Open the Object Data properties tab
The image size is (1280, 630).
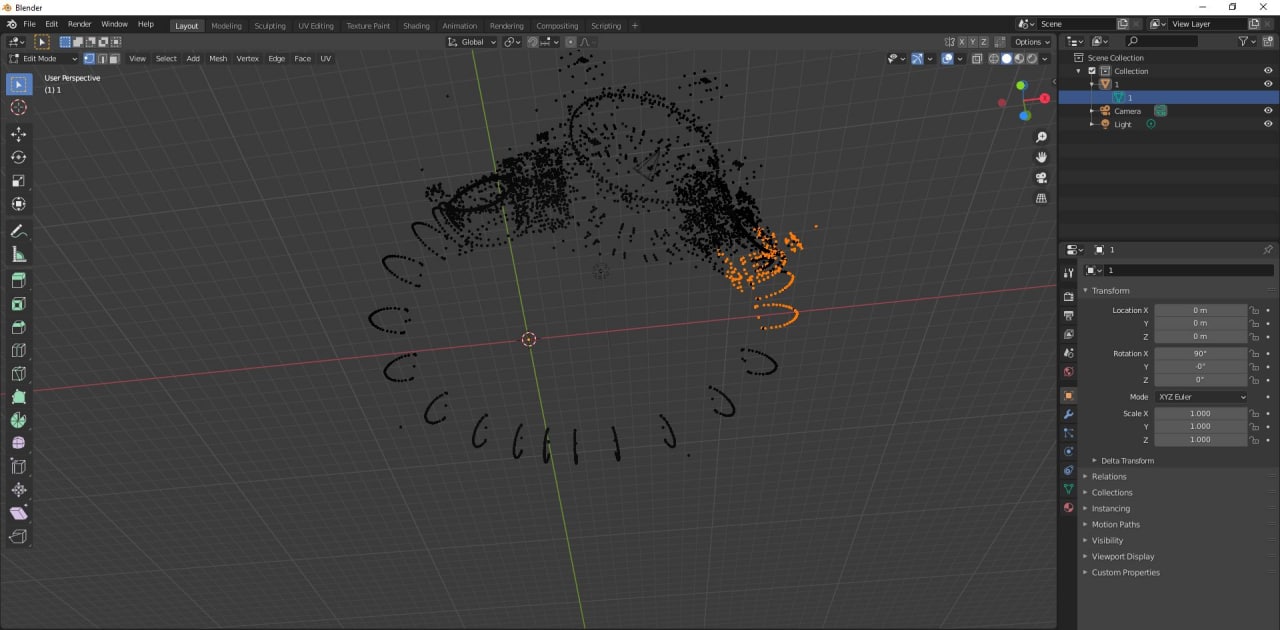coord(1068,489)
